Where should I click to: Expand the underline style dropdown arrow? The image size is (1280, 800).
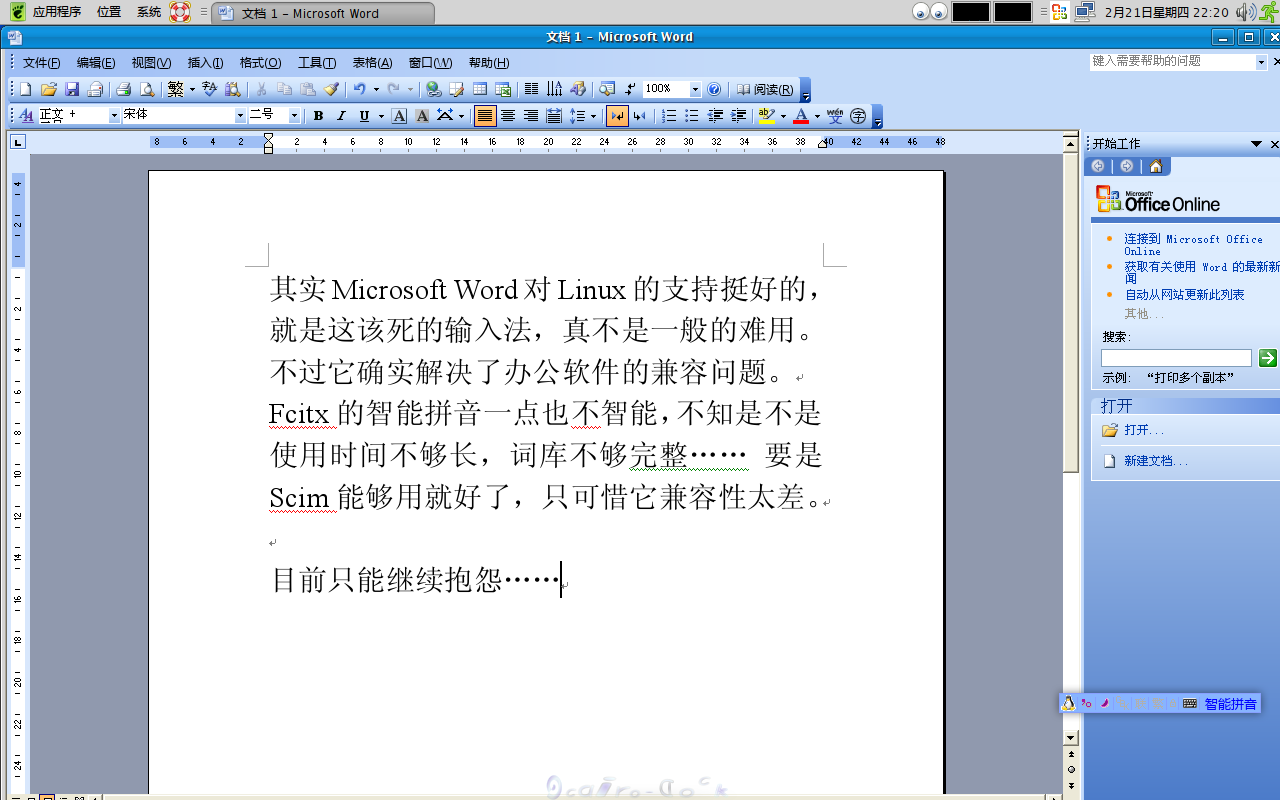[381, 116]
